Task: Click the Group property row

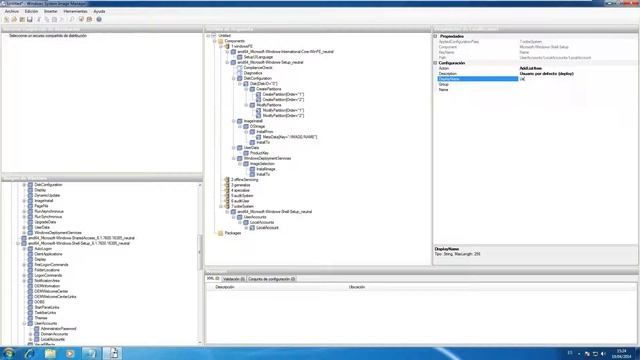Action: [536, 84]
